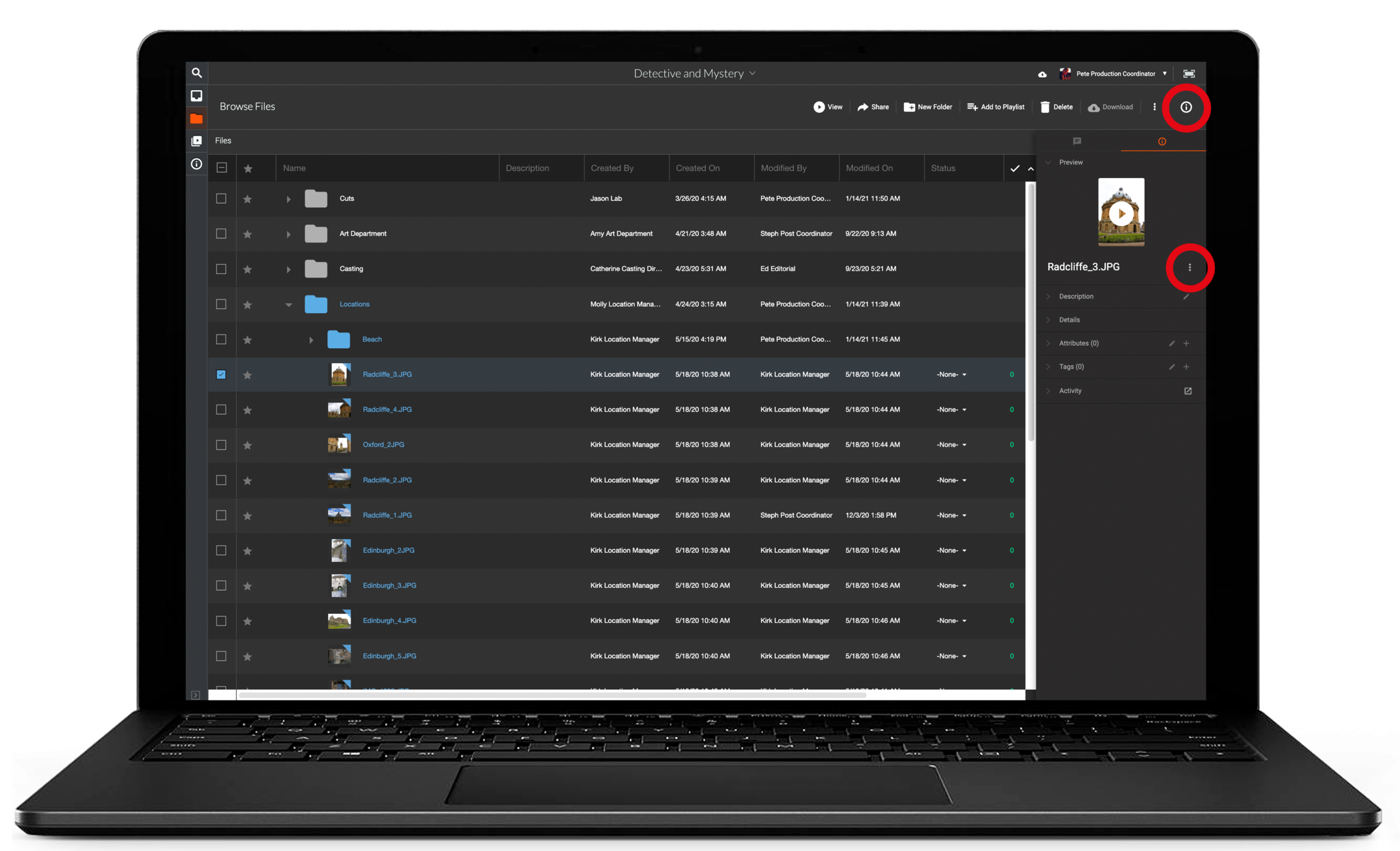
Task: Open the Detective and Mystery project dropdown
Action: pyautogui.click(x=694, y=73)
